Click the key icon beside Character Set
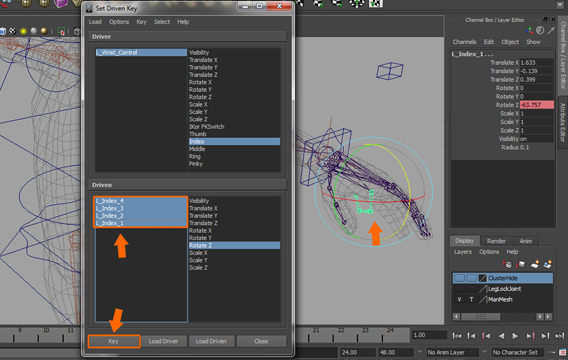 click(552, 352)
